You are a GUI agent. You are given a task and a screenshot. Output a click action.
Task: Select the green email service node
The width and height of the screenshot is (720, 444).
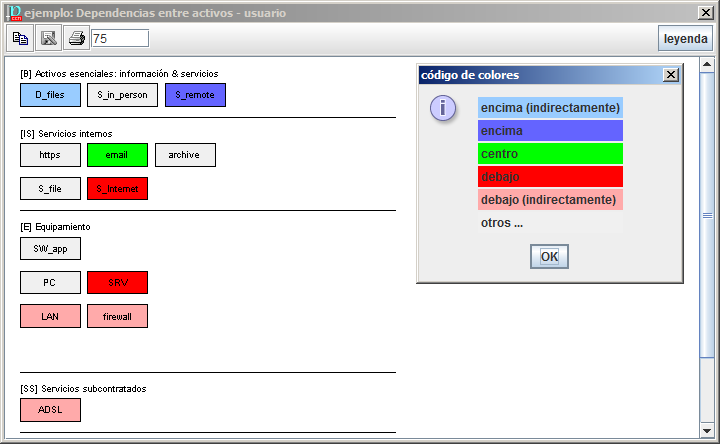[x=117, y=155]
